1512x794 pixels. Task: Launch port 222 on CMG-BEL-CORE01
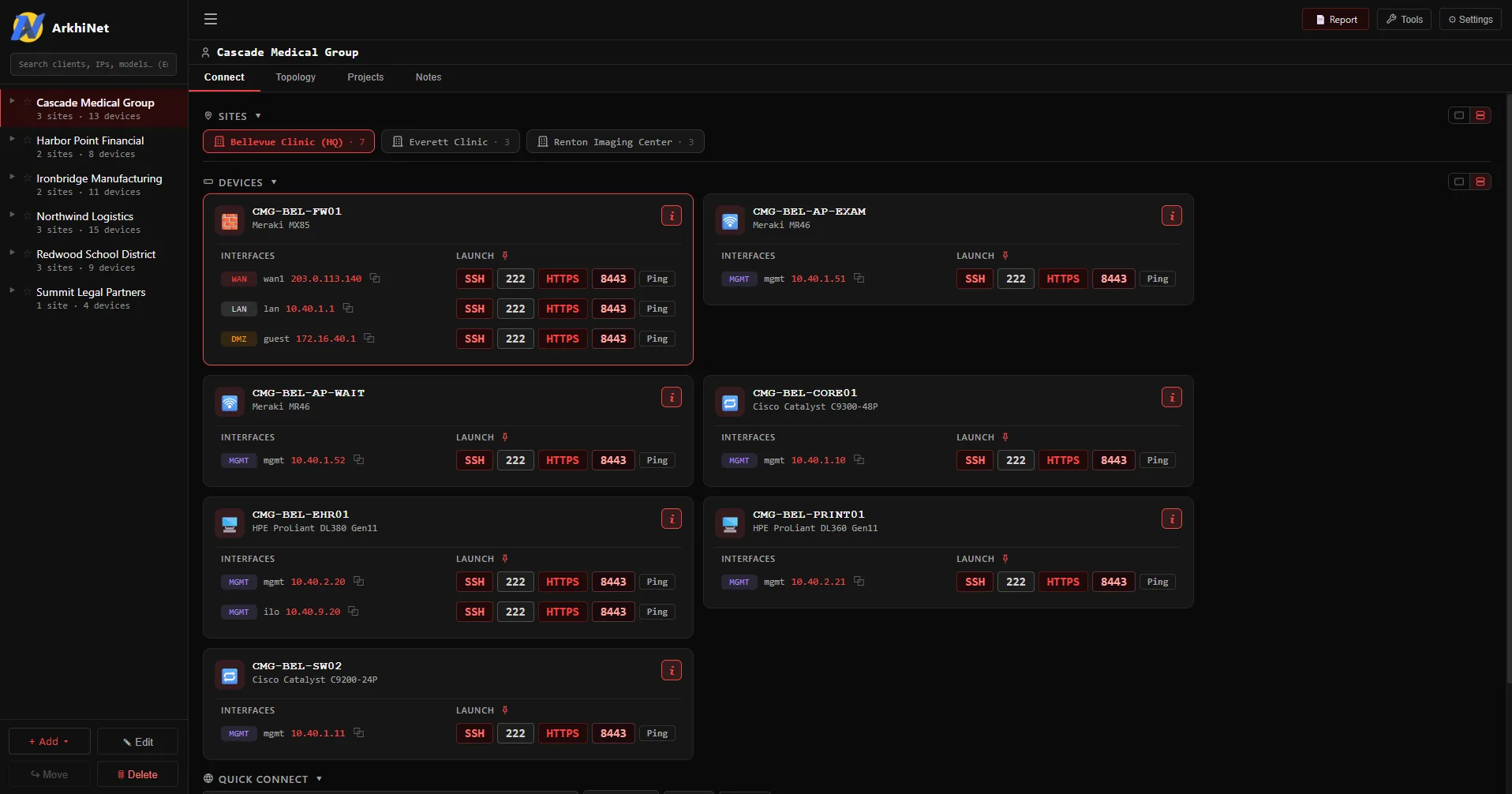pyautogui.click(x=1016, y=460)
